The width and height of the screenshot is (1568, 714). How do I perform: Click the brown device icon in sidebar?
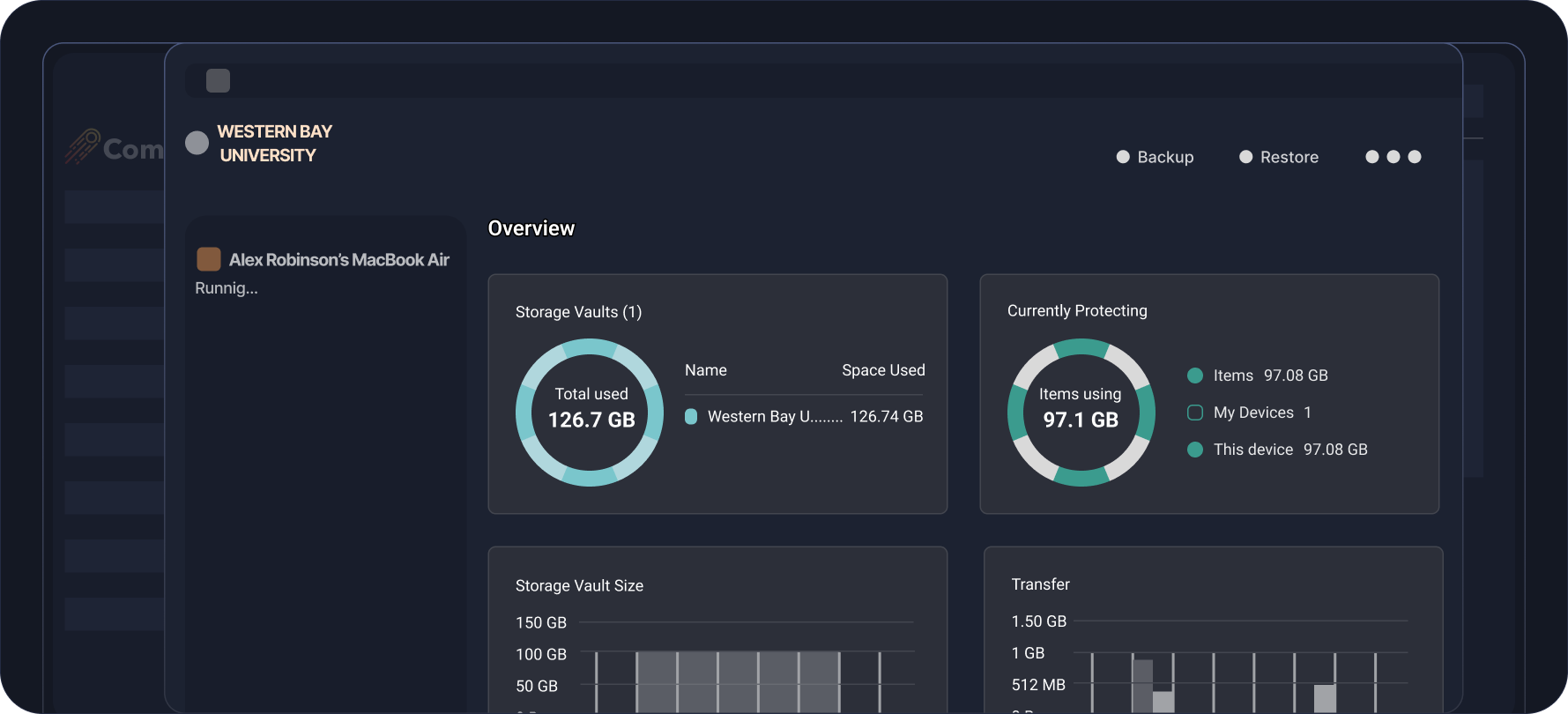point(209,259)
